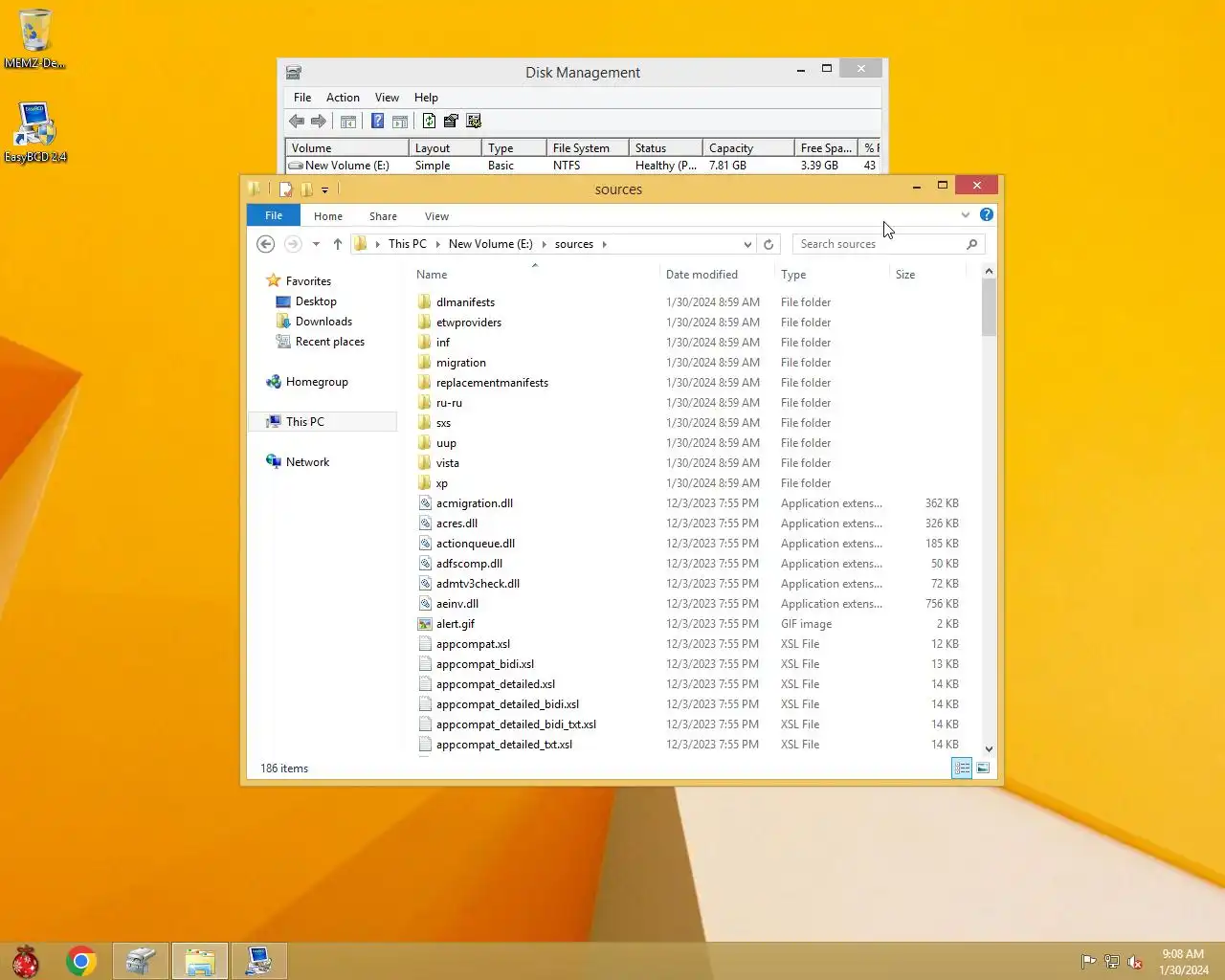Image resolution: width=1225 pixels, height=980 pixels.
Task: Switch to Details view icon in status bar
Action: tap(962, 768)
